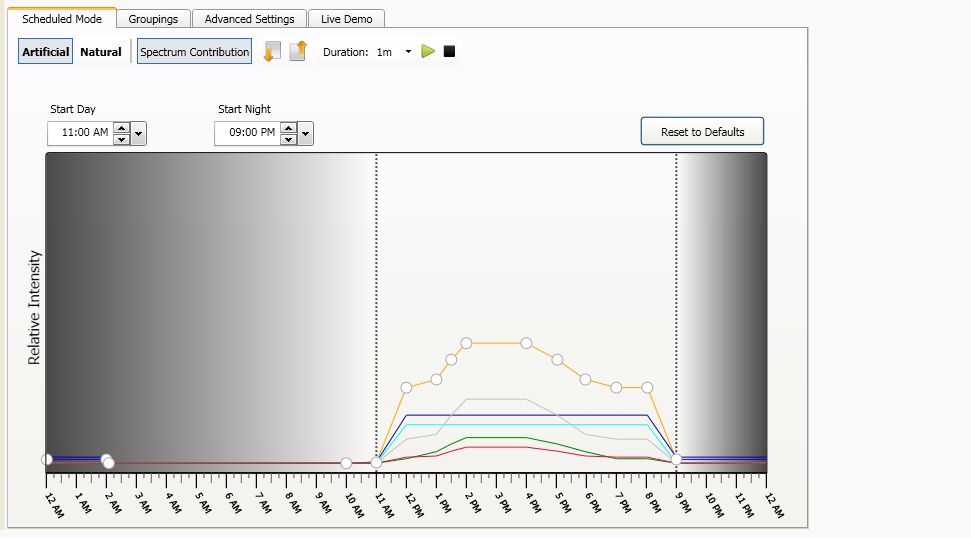Image resolution: width=971 pixels, height=538 pixels.
Task: Select the orange curve peak point at 2 PM
Action: [466, 343]
